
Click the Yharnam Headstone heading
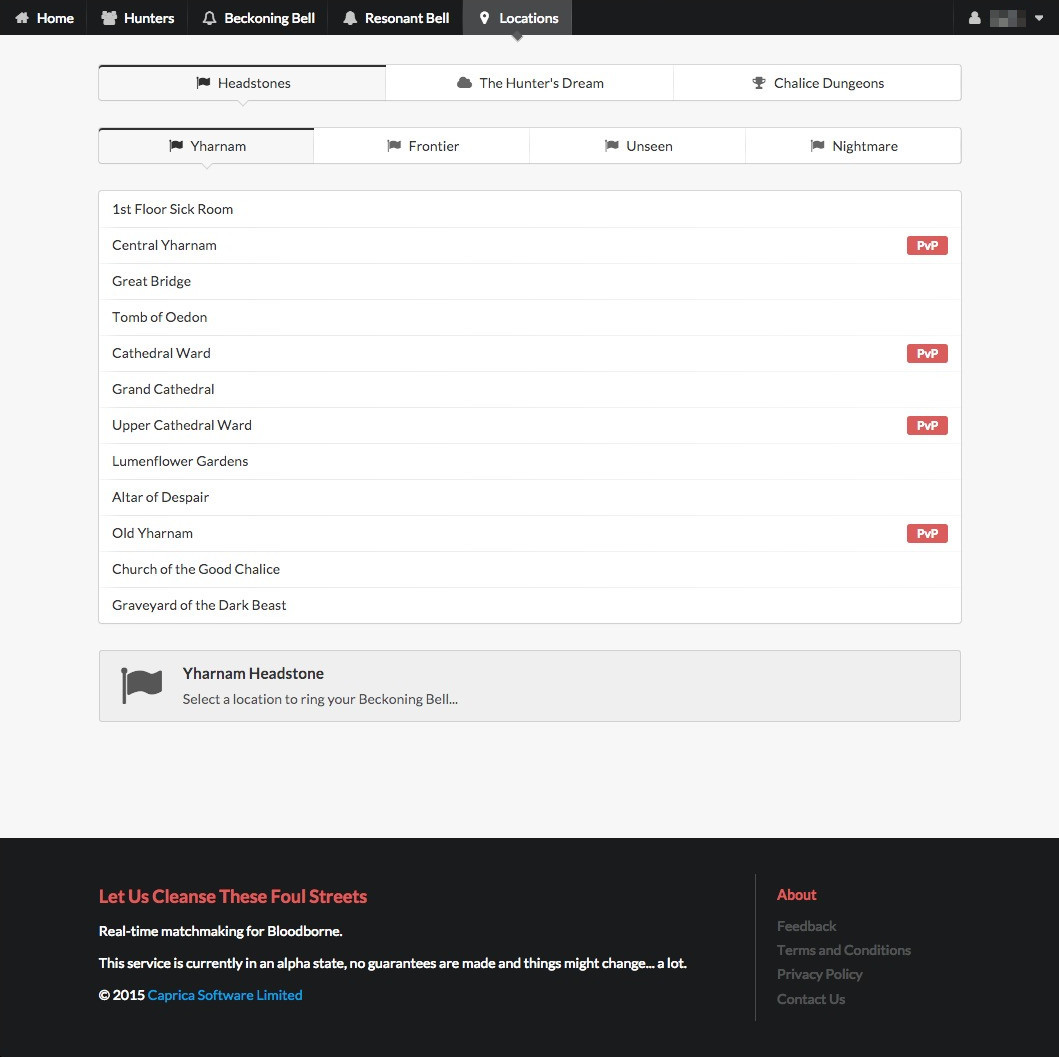point(253,673)
